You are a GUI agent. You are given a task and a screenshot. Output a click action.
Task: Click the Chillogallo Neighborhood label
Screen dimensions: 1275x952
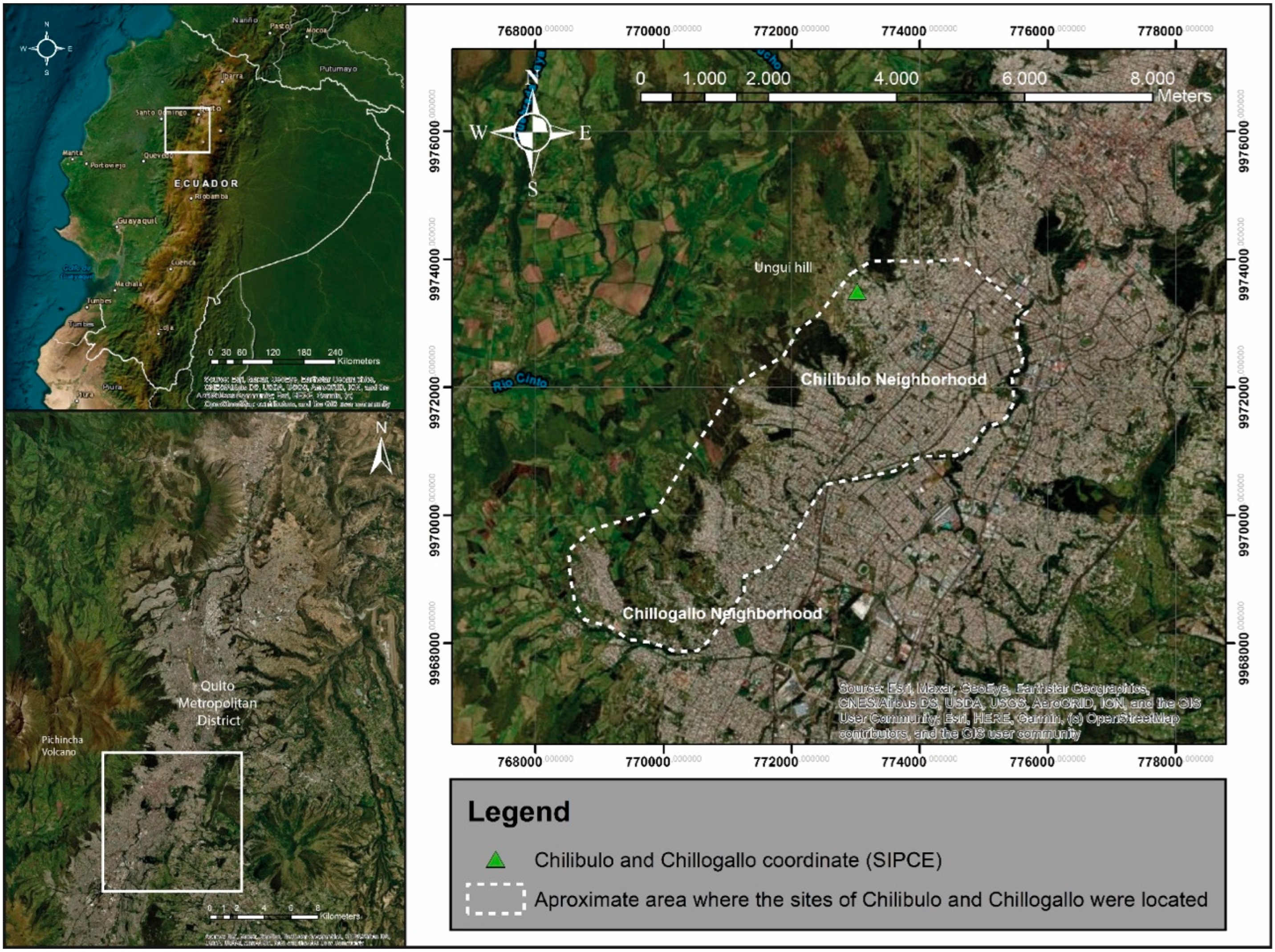[x=722, y=613]
